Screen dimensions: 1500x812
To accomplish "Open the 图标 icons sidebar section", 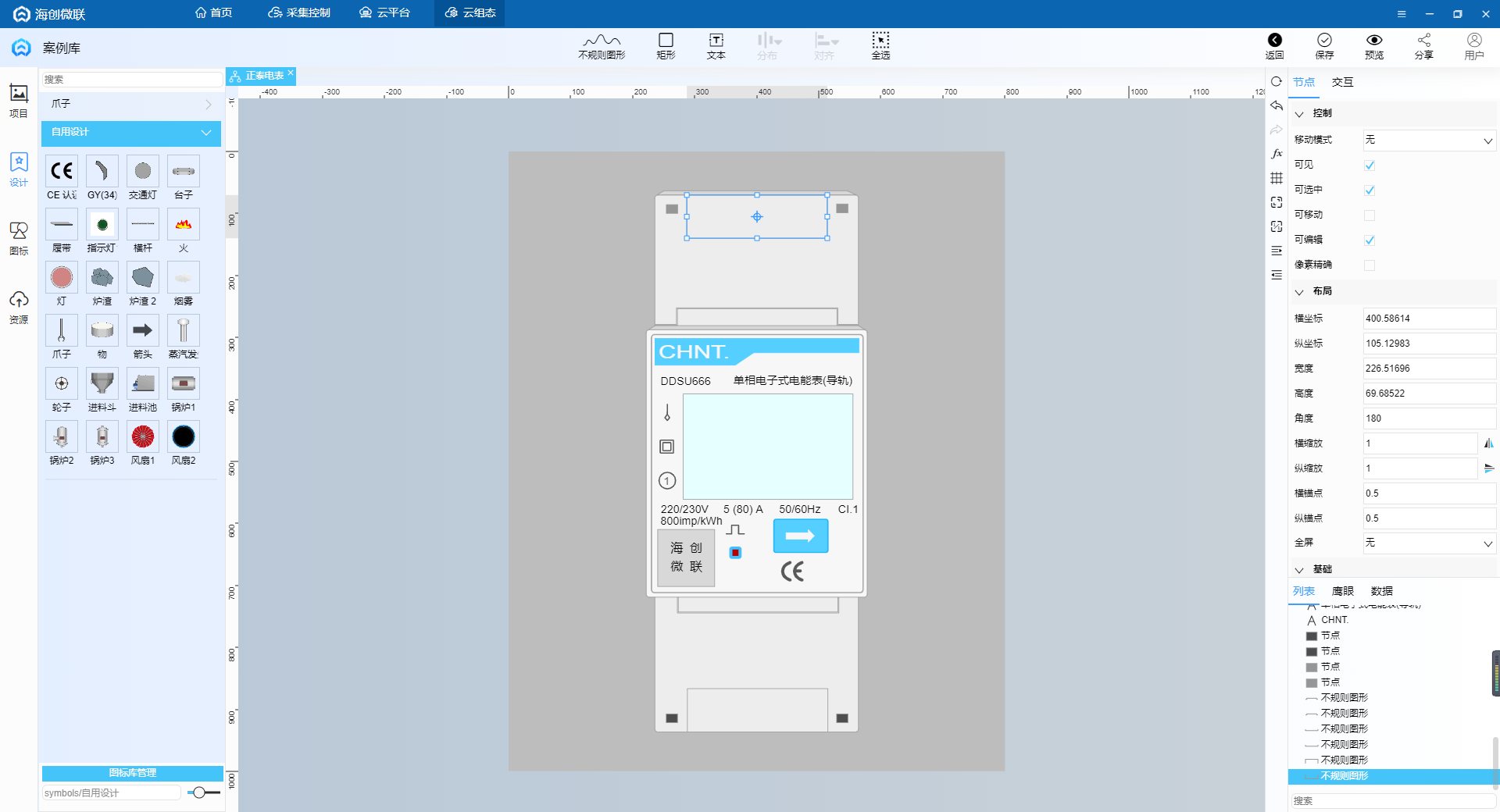I will (x=19, y=238).
